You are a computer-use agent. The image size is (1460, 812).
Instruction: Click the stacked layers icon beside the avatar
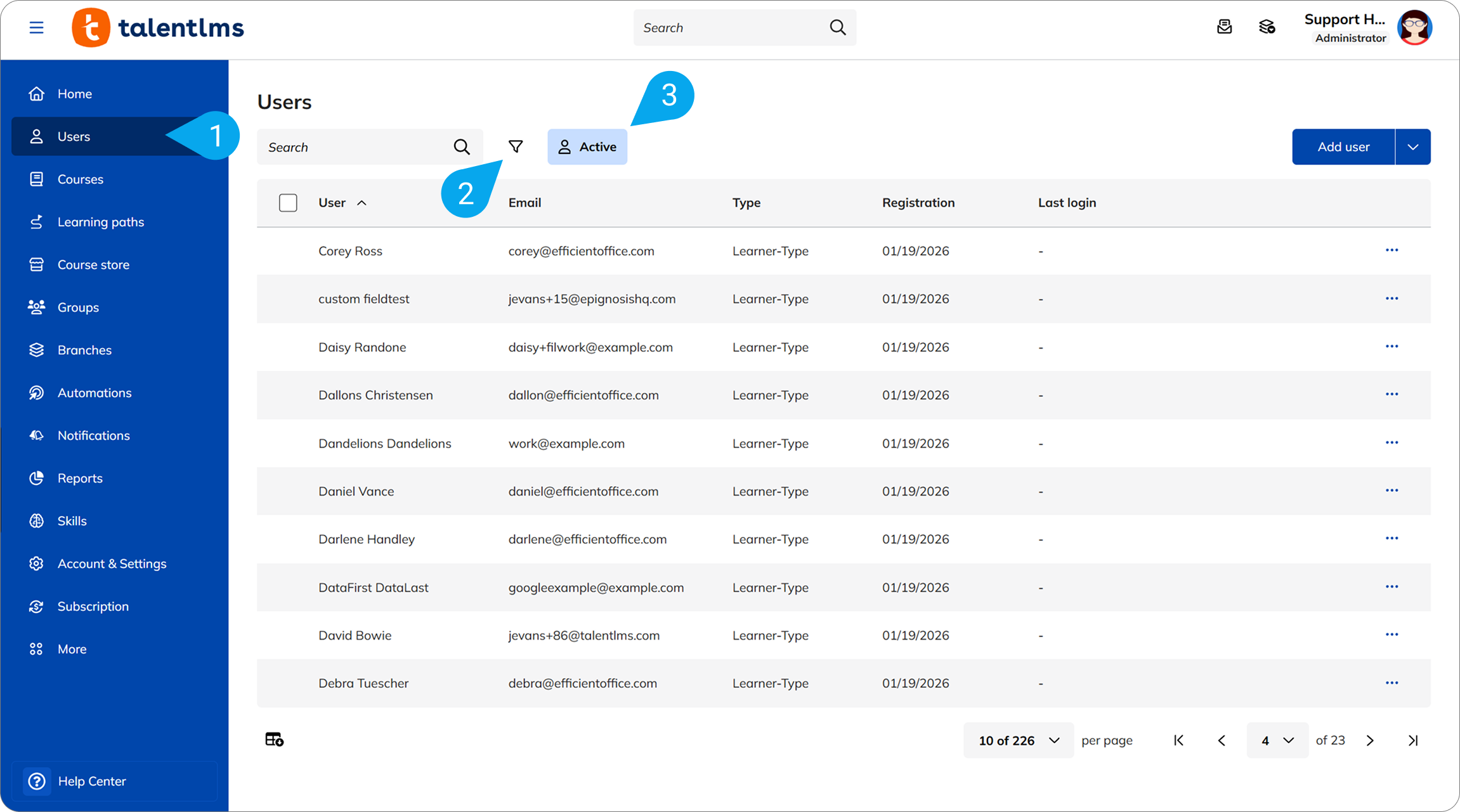point(1267,27)
